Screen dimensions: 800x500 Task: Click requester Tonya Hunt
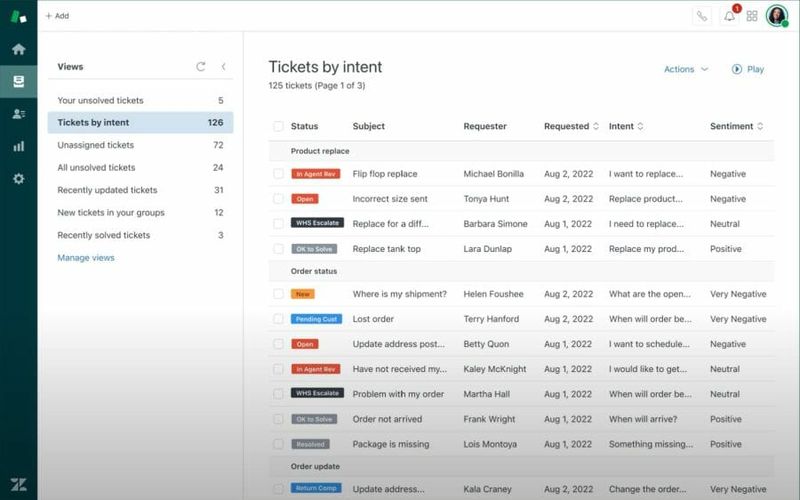tap(486, 199)
